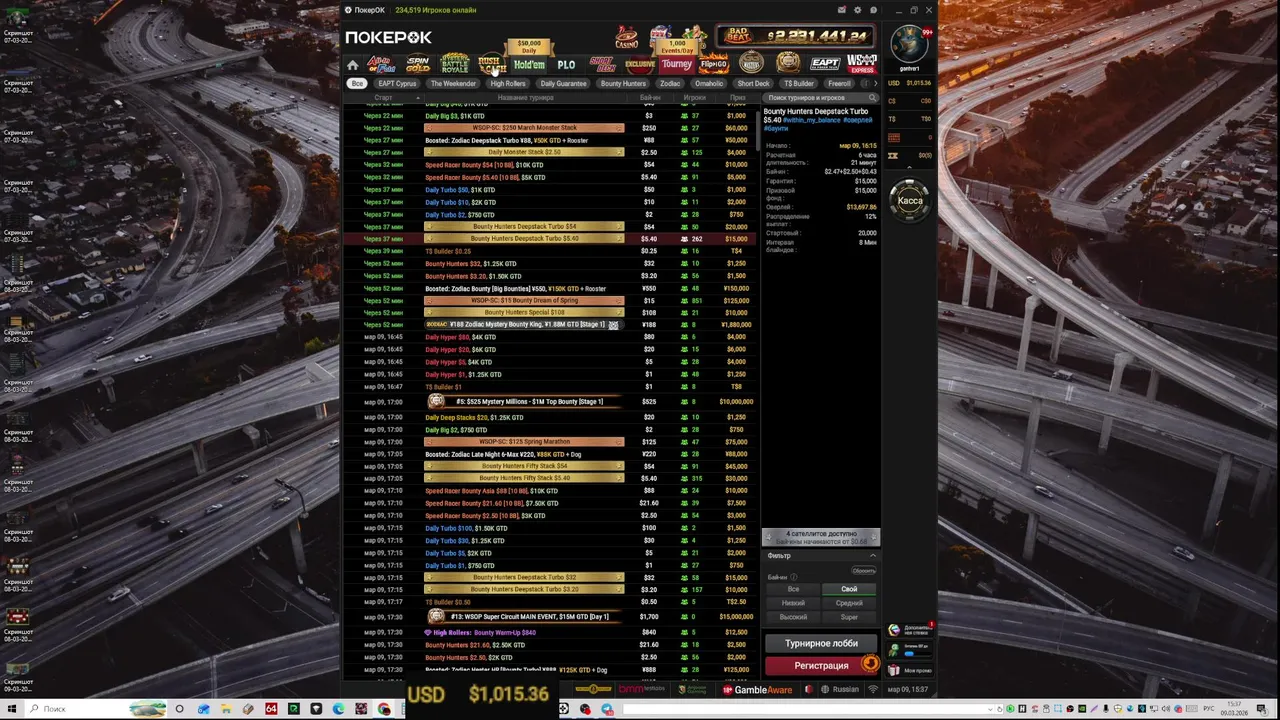Open the player avatar profile
1280x720 pixels.
(909, 44)
